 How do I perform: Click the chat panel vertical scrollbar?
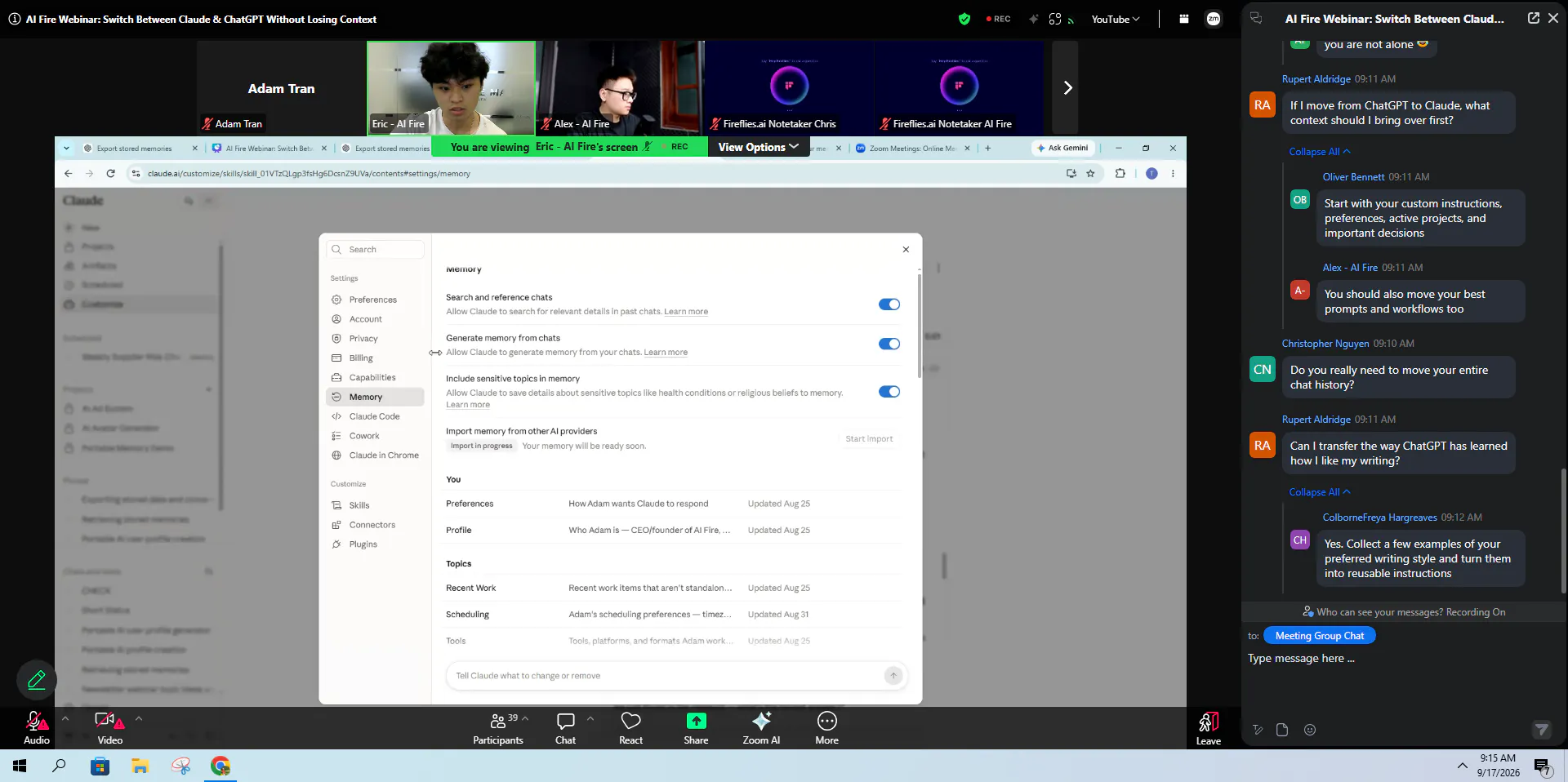pos(1563,531)
